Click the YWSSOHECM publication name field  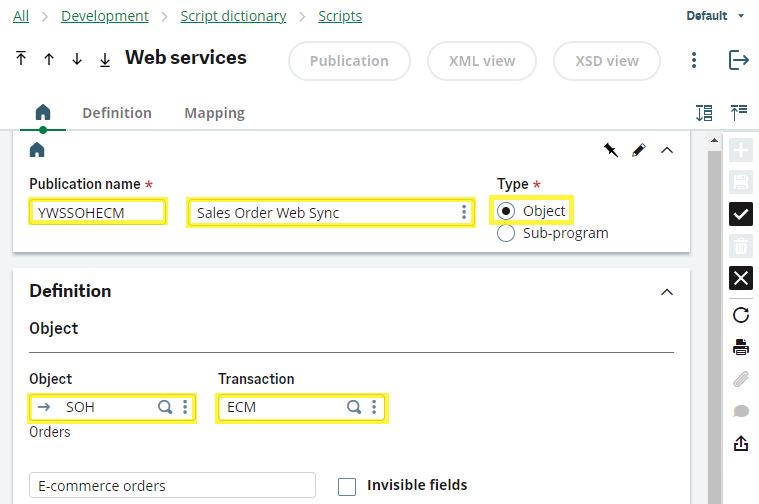pos(98,212)
